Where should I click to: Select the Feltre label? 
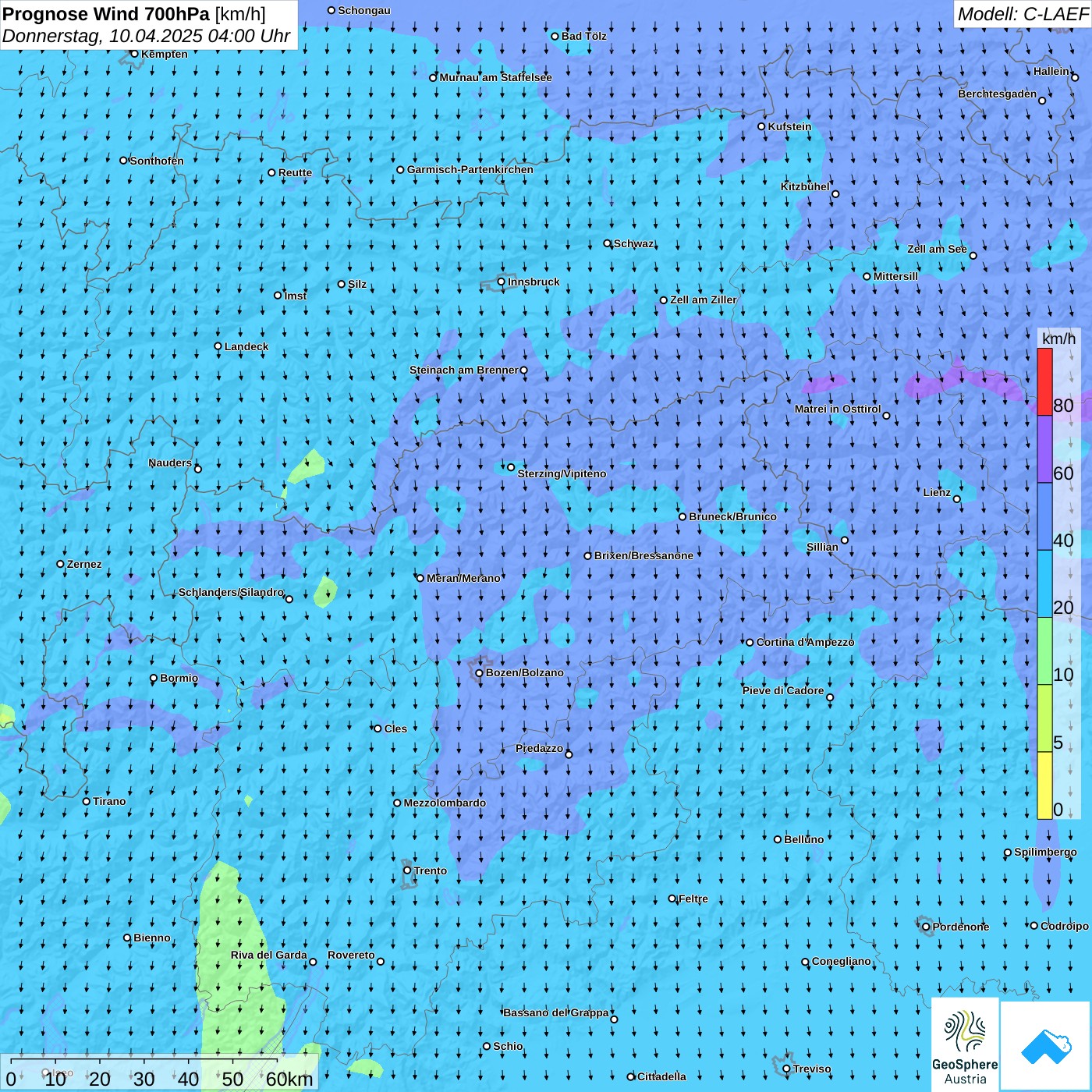pos(693,899)
